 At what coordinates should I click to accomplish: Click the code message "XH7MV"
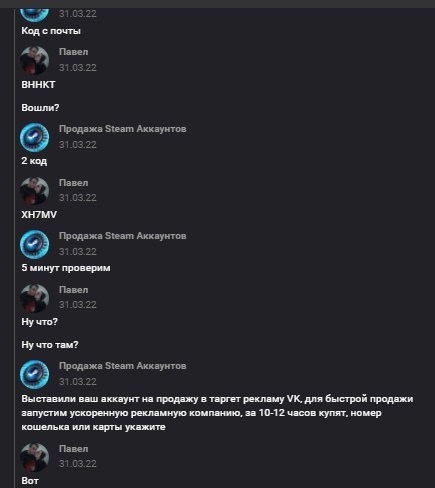tap(39, 215)
